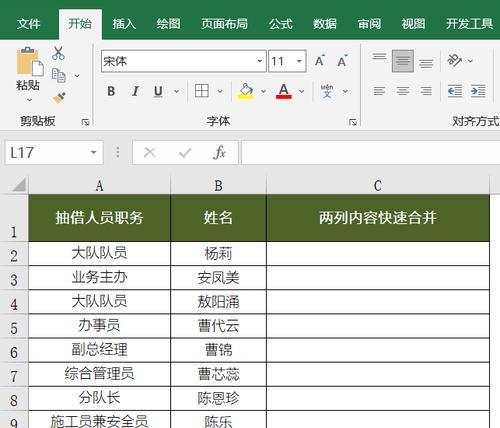Decrease the indent
500x428 pixels.
[x=455, y=91]
